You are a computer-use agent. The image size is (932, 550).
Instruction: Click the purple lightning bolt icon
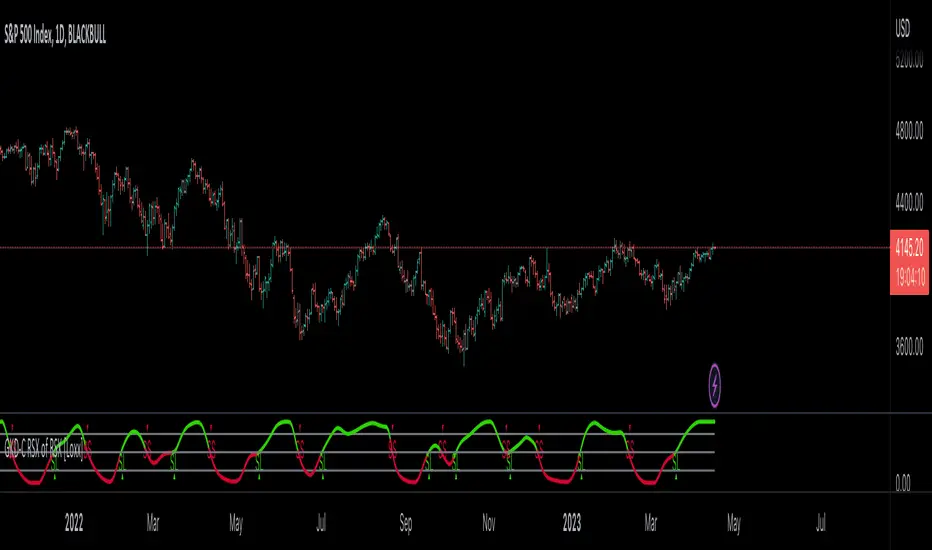tap(714, 386)
